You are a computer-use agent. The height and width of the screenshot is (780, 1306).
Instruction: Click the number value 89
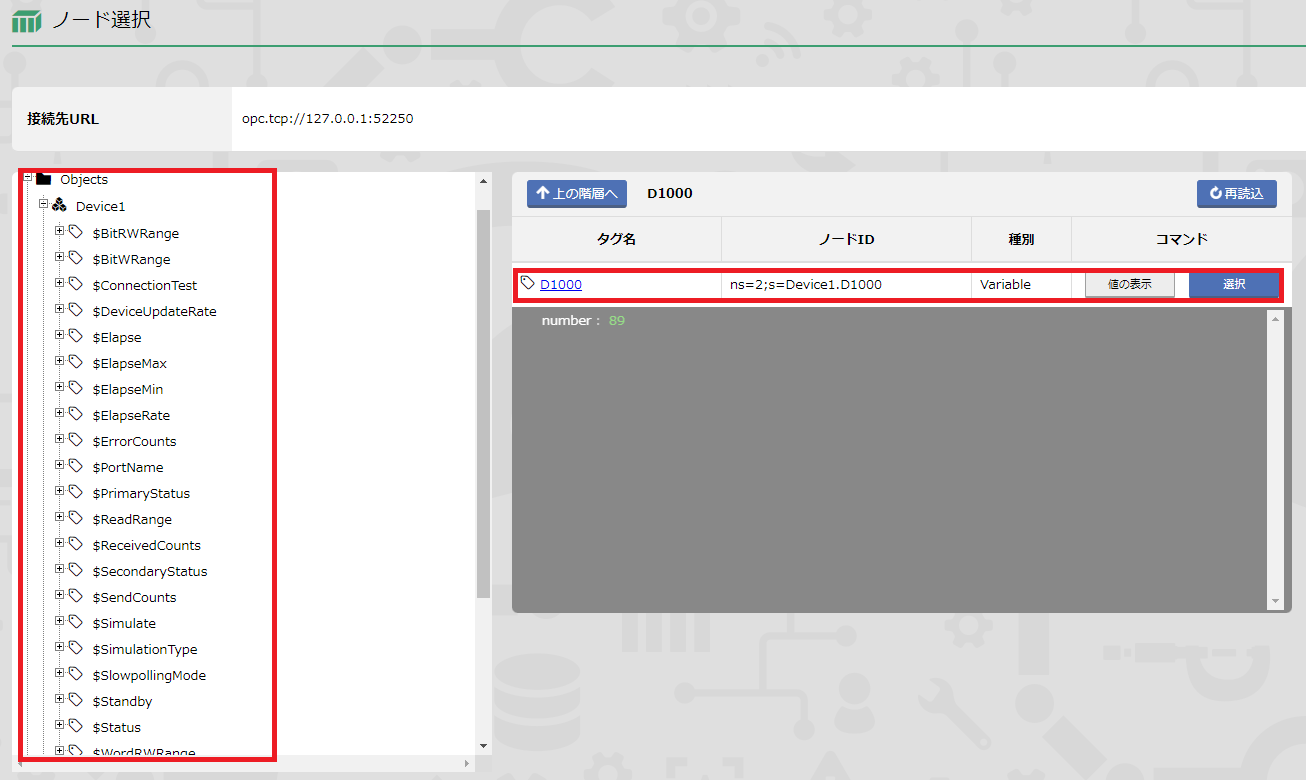[616, 321]
